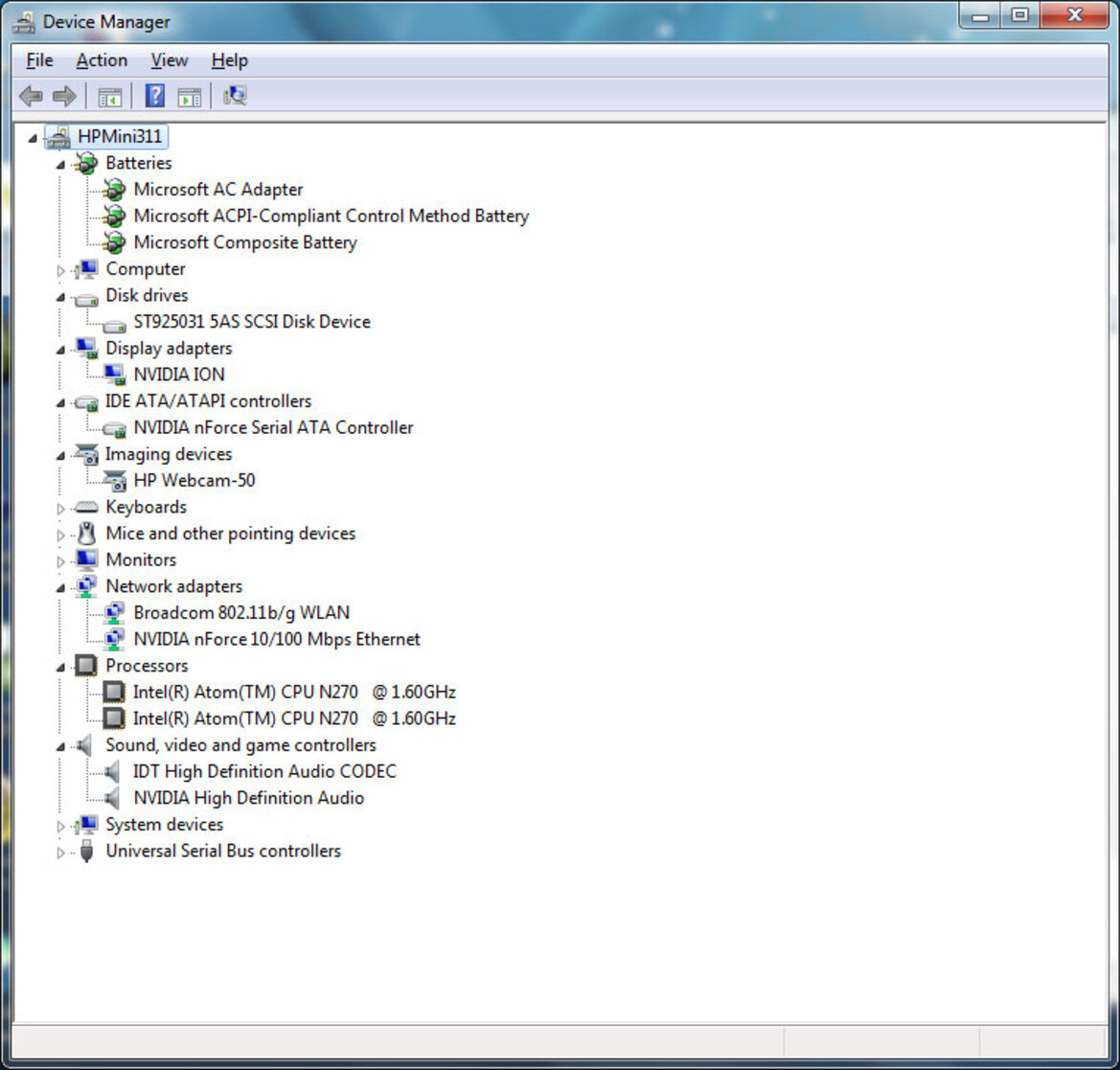Click the IDT High Definition Audio speaker icon

[x=112, y=771]
